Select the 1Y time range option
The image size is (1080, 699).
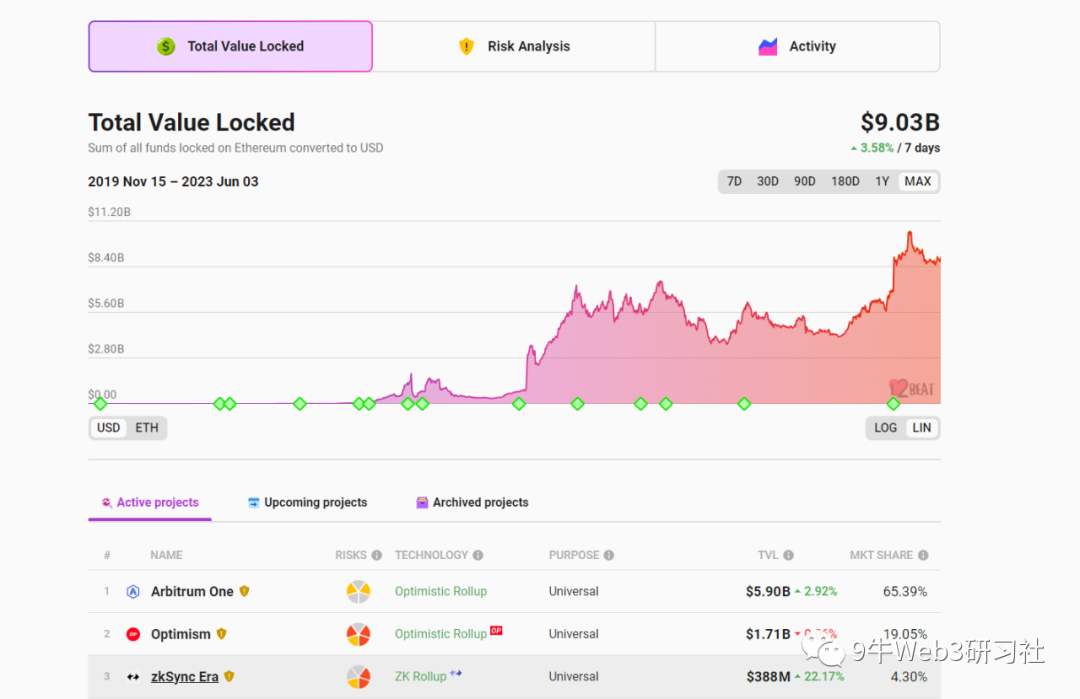click(x=881, y=181)
